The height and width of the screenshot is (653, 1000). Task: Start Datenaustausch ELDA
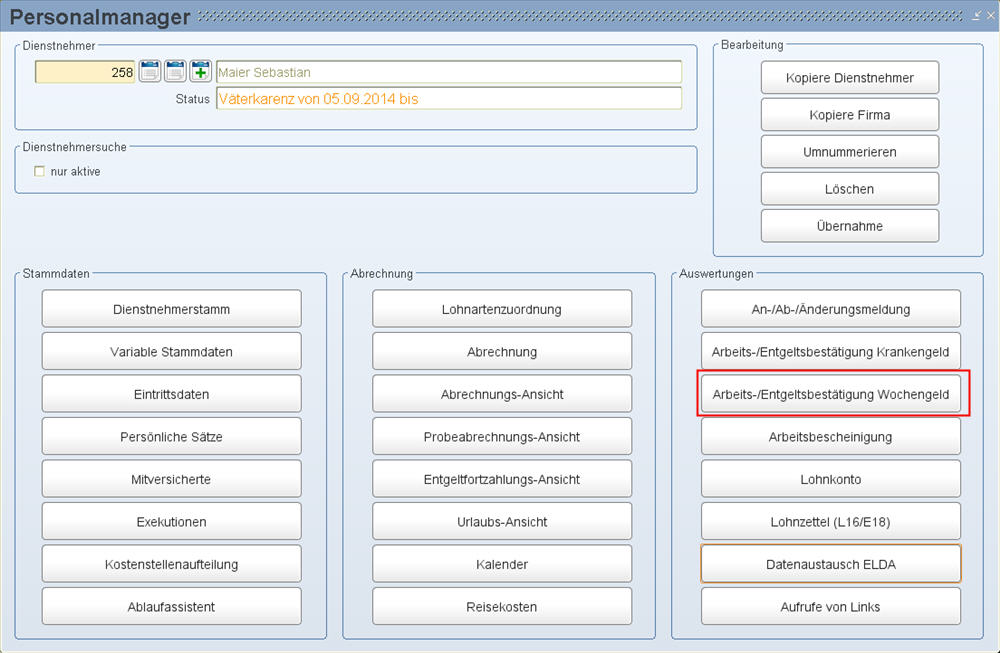(x=831, y=564)
